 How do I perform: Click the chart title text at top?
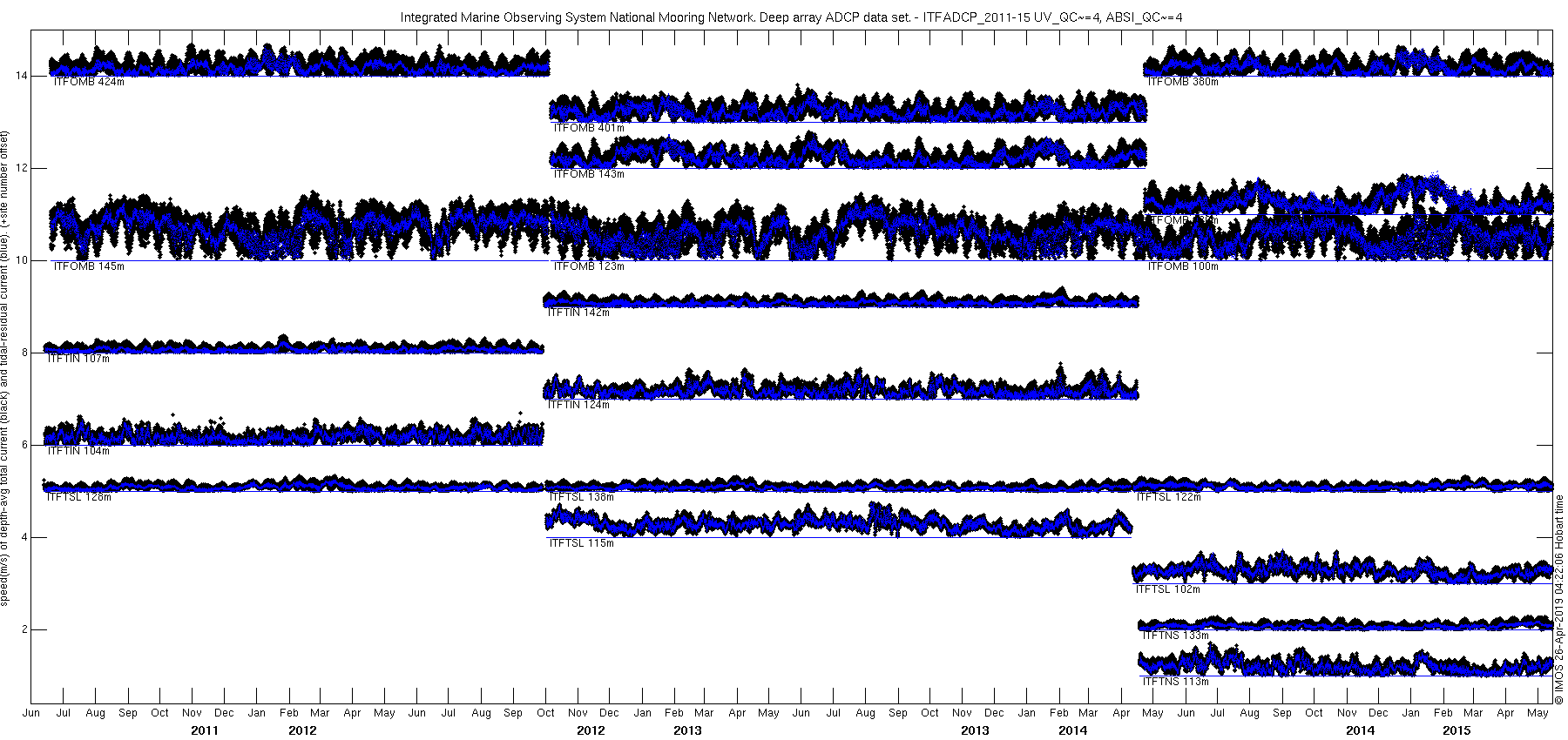(x=791, y=17)
